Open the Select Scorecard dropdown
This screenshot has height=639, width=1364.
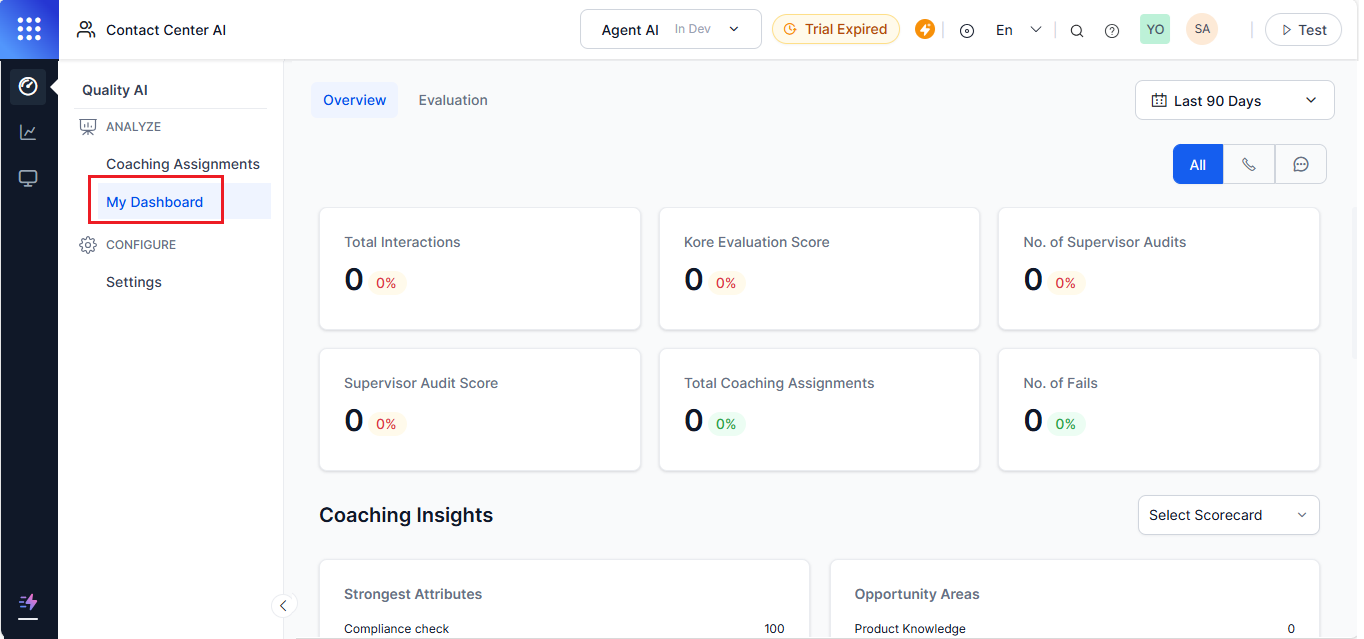1229,515
